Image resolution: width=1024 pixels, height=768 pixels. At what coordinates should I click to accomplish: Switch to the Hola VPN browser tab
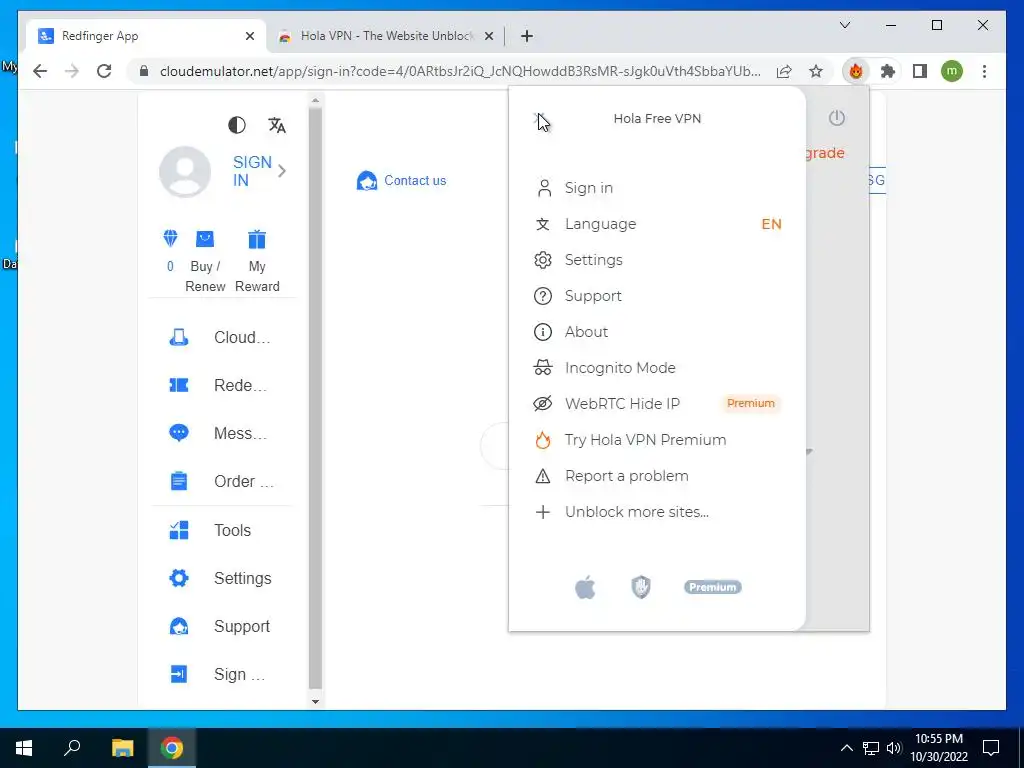coord(385,36)
